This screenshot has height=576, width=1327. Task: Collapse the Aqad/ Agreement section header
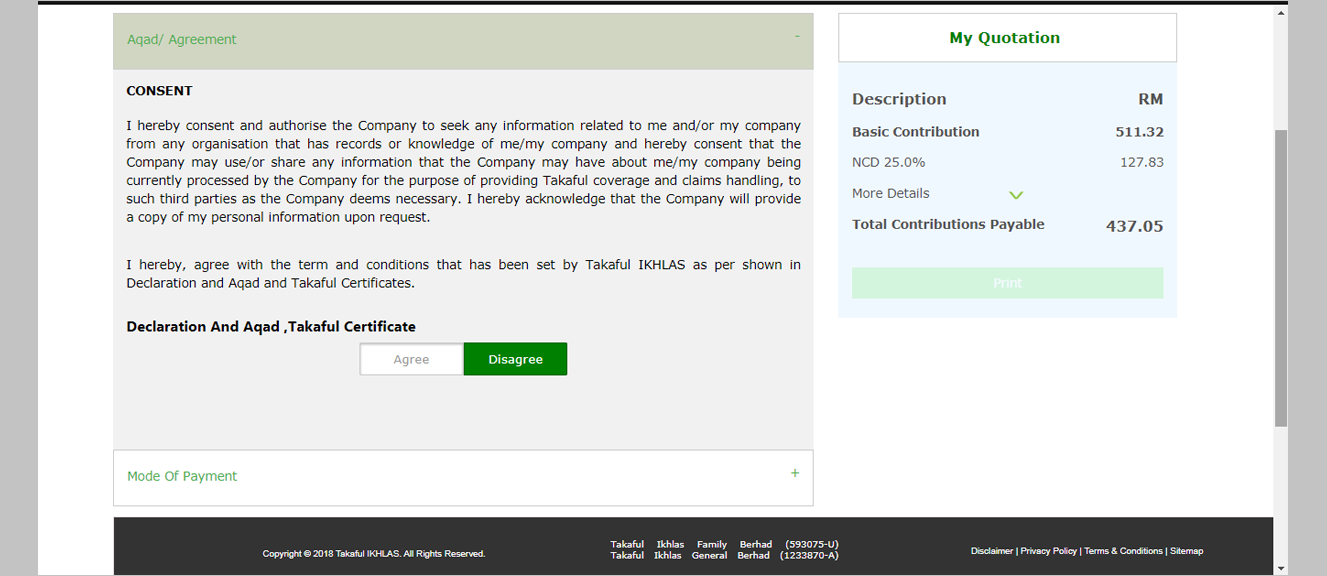click(x=463, y=40)
